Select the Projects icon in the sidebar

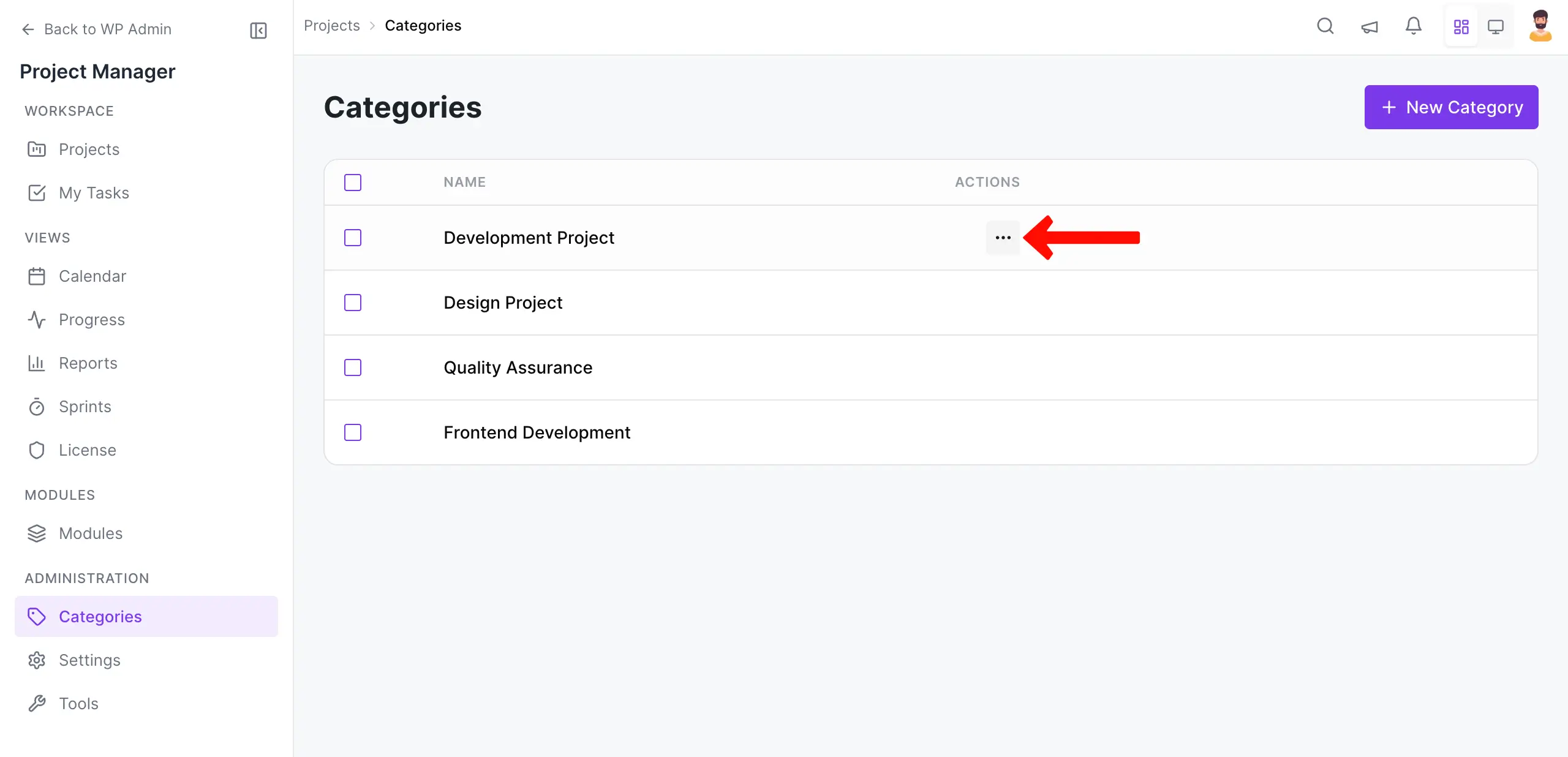37,149
